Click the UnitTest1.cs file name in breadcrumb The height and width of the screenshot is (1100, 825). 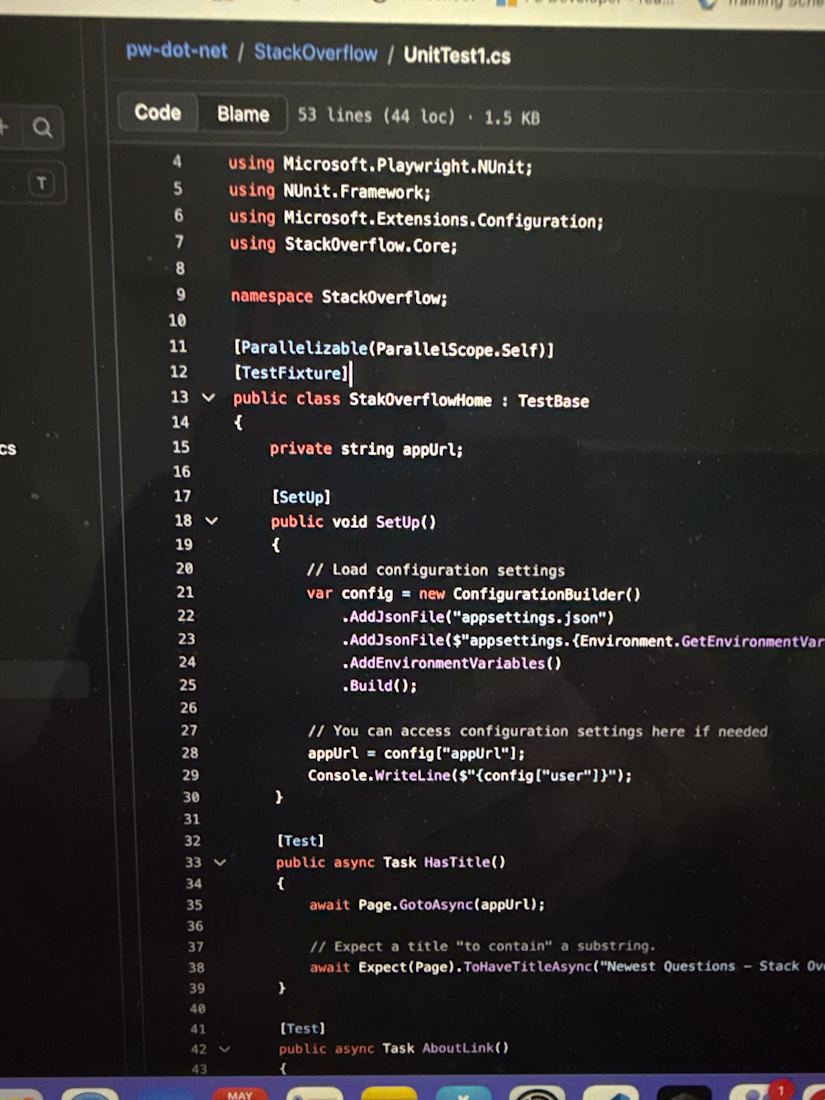[457, 55]
